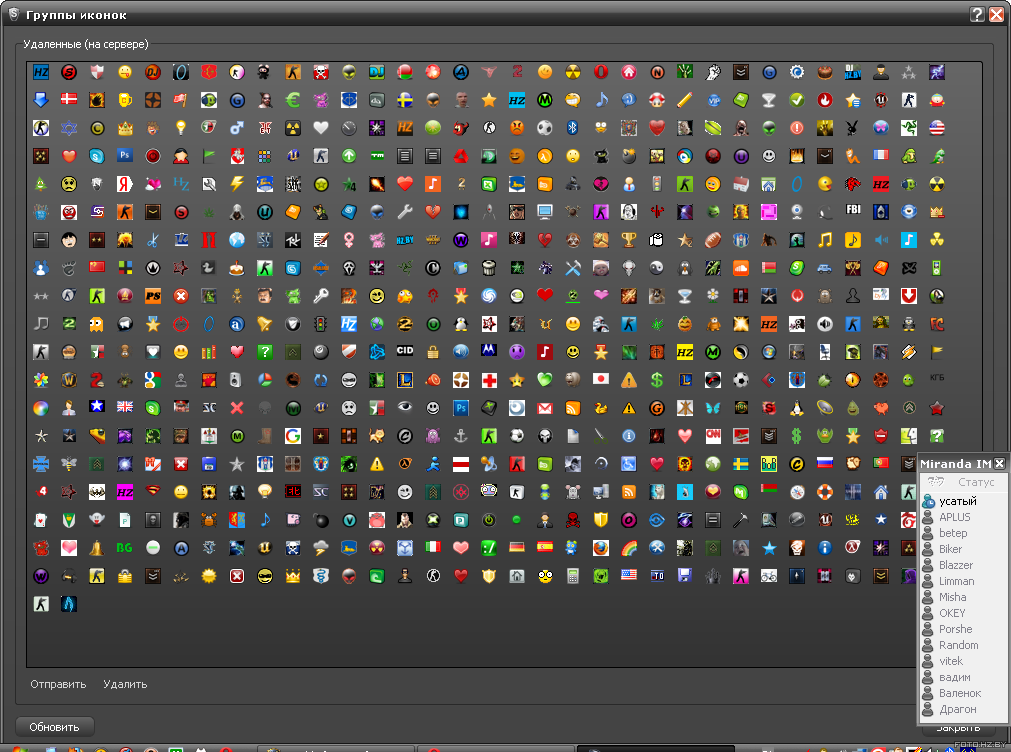
Task: Select contact Misha in Miranda IM
Action: [952, 597]
